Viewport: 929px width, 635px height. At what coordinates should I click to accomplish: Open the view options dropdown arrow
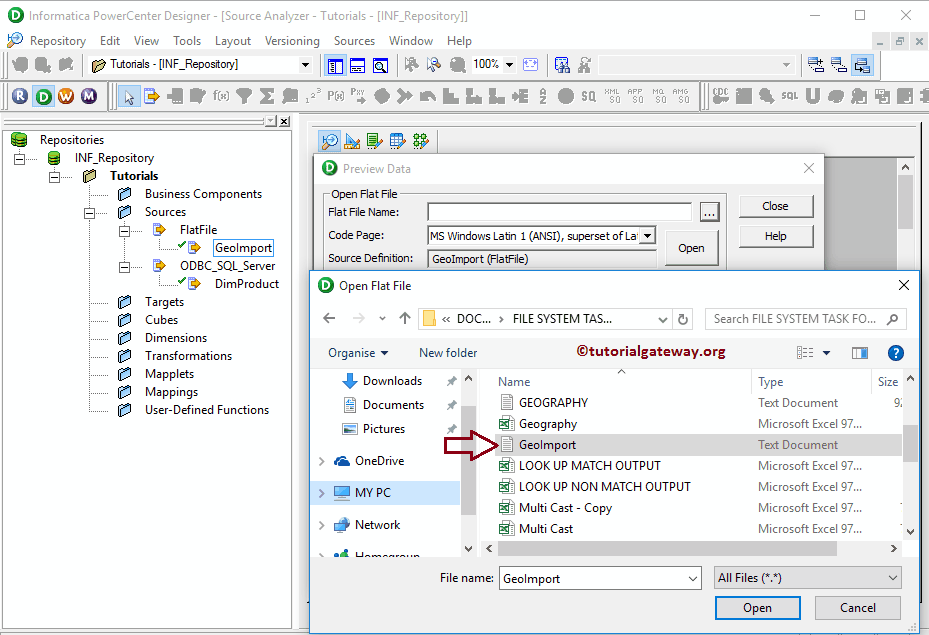[x=827, y=353]
